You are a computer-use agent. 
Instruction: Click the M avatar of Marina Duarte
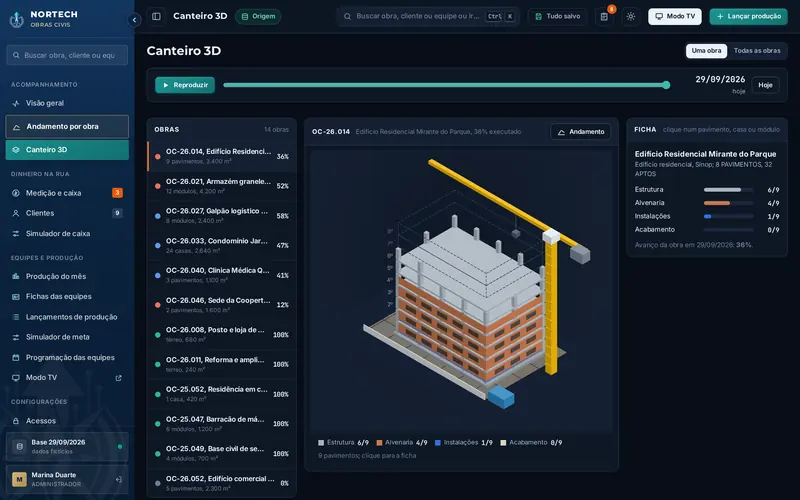(19, 480)
